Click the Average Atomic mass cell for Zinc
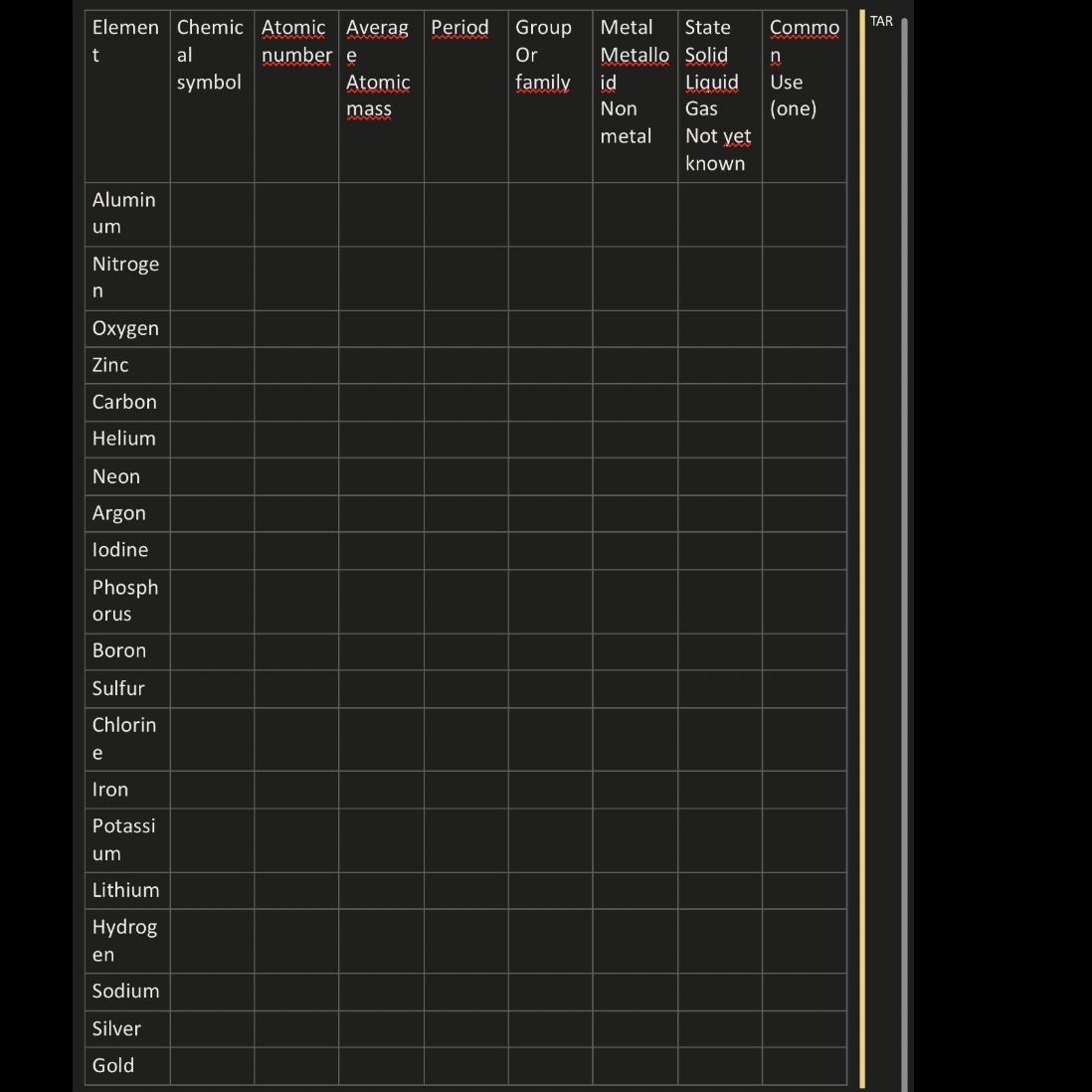Viewport: 1092px width, 1092px height. tap(382, 366)
